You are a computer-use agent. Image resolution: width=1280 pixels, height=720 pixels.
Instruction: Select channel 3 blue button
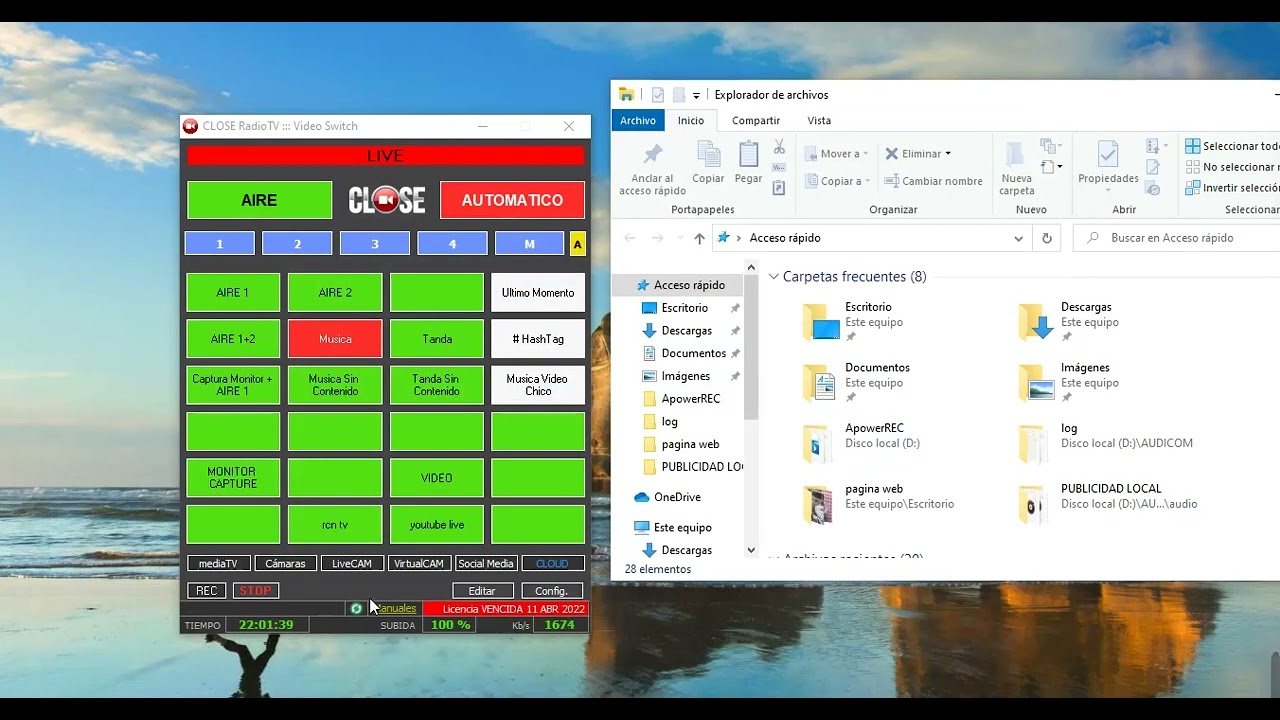(x=375, y=243)
